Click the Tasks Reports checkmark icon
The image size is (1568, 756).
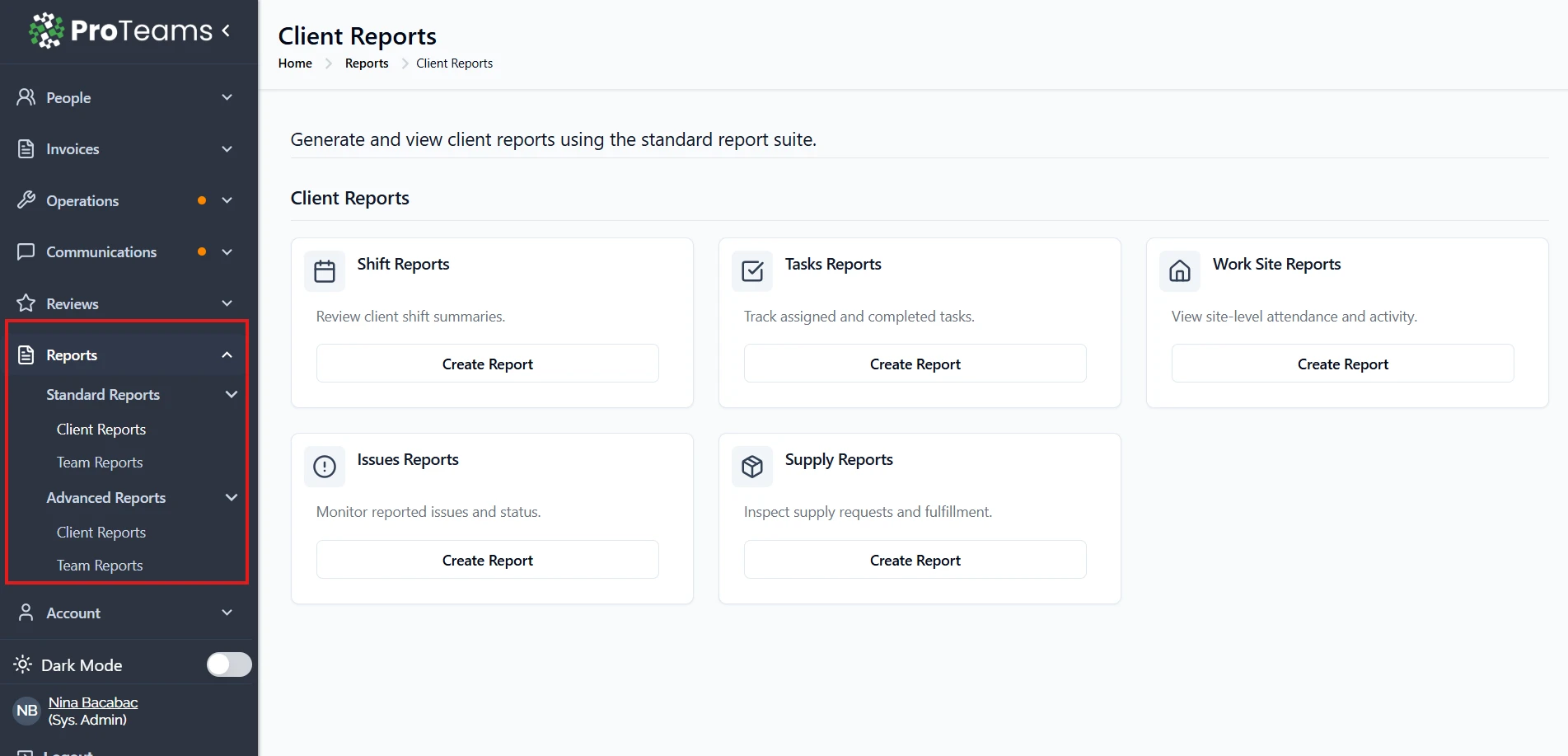[752, 271]
